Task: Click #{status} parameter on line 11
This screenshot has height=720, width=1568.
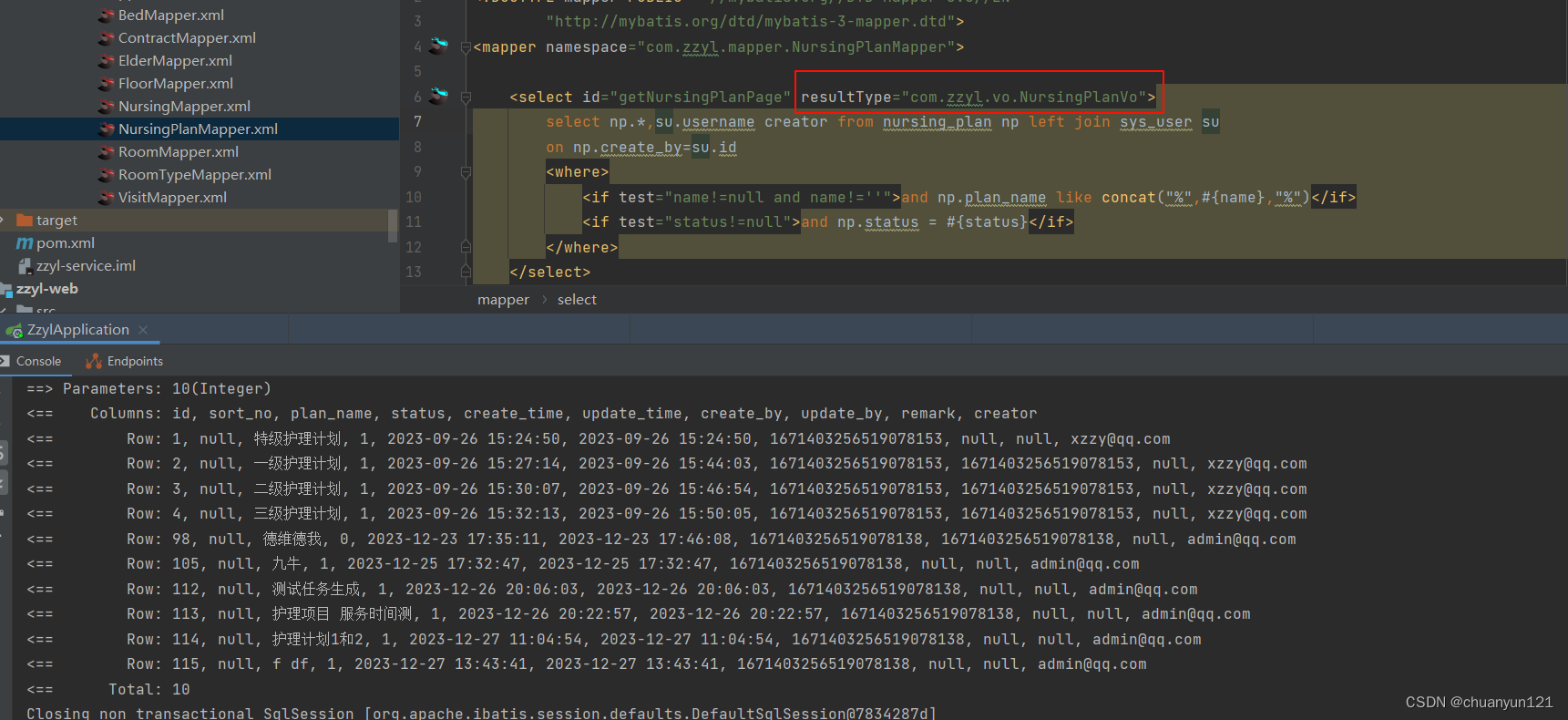Action: point(987,222)
